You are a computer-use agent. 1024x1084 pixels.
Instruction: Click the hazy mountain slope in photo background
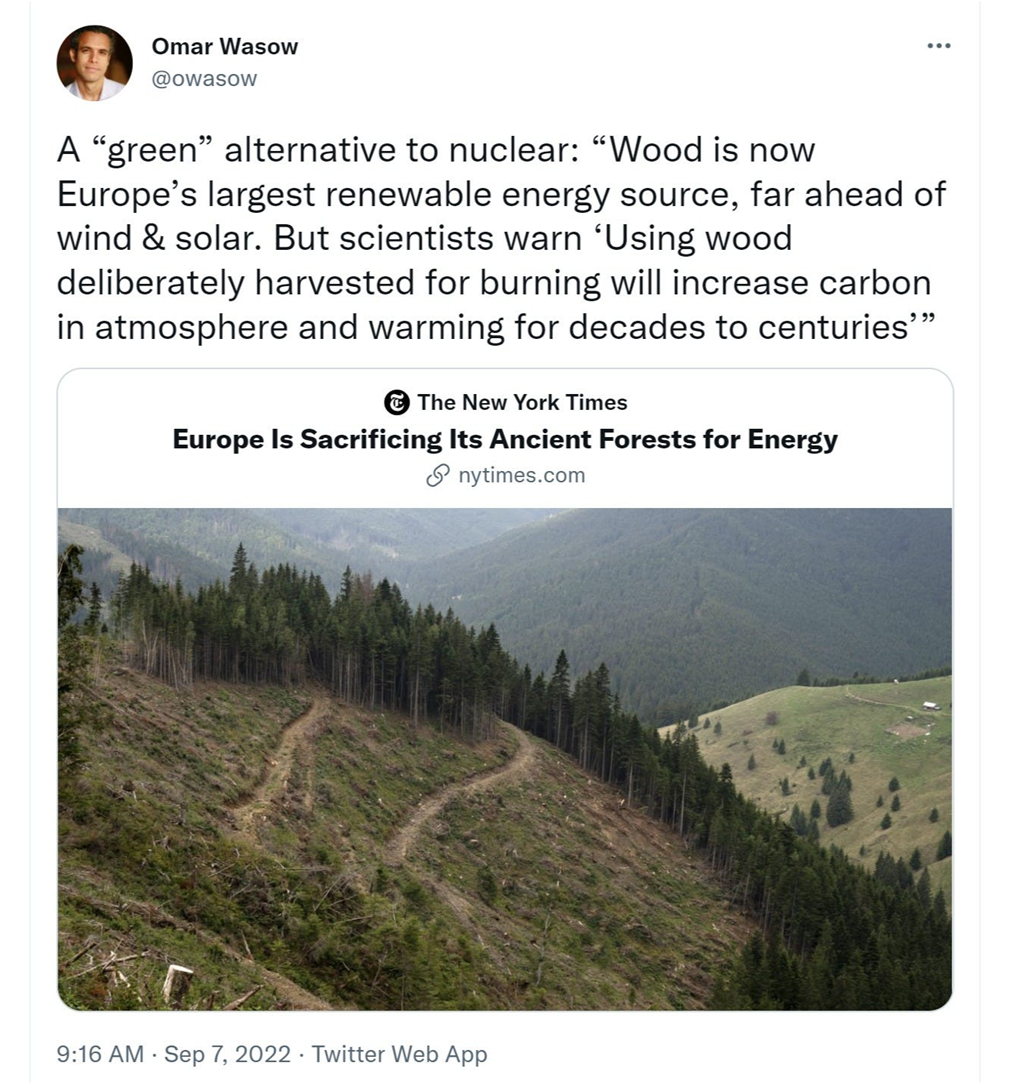(x=691, y=588)
